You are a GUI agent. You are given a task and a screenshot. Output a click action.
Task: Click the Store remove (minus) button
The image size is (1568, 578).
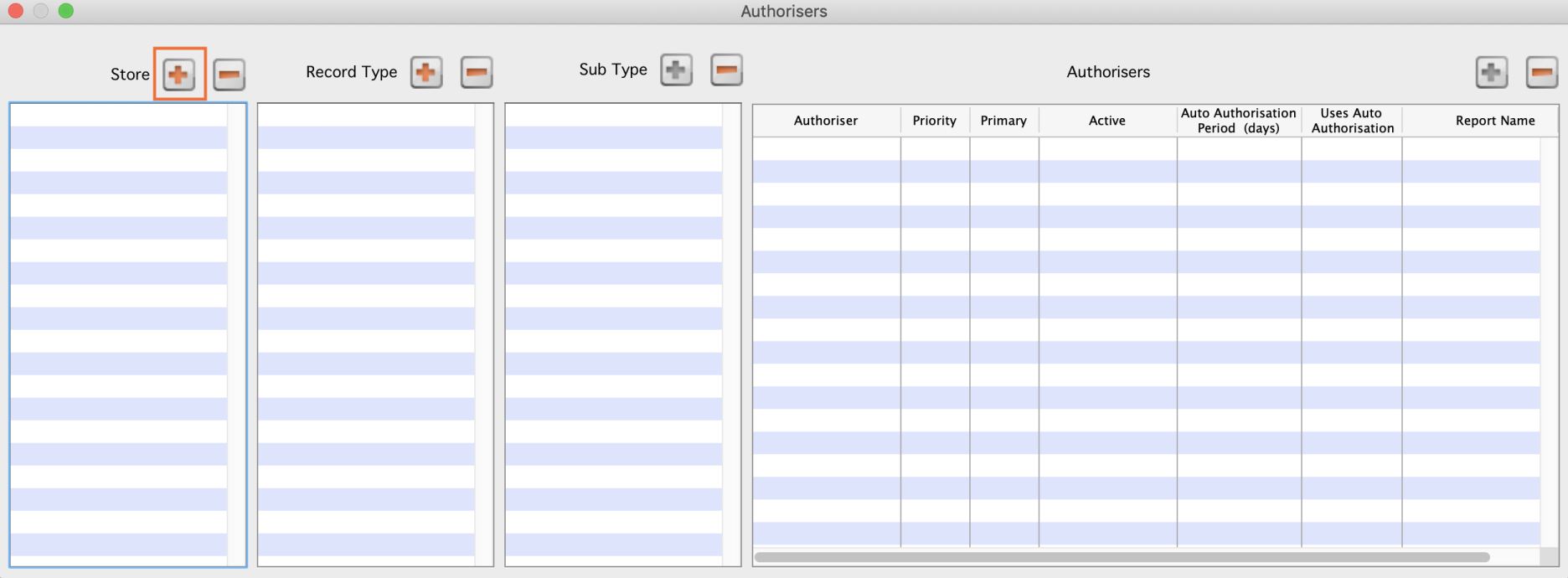click(x=229, y=75)
